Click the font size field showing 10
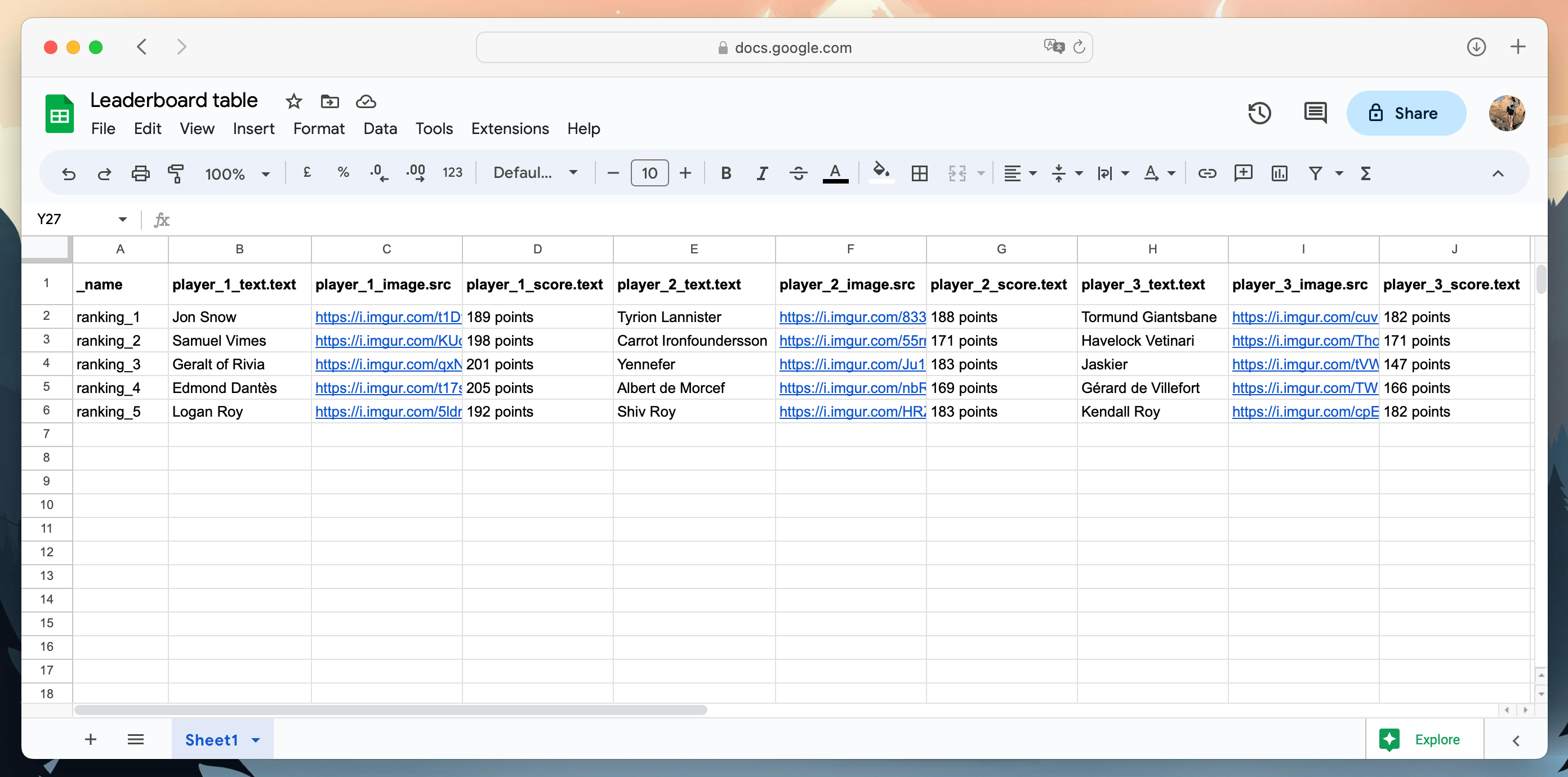The image size is (1568, 777). tap(649, 173)
